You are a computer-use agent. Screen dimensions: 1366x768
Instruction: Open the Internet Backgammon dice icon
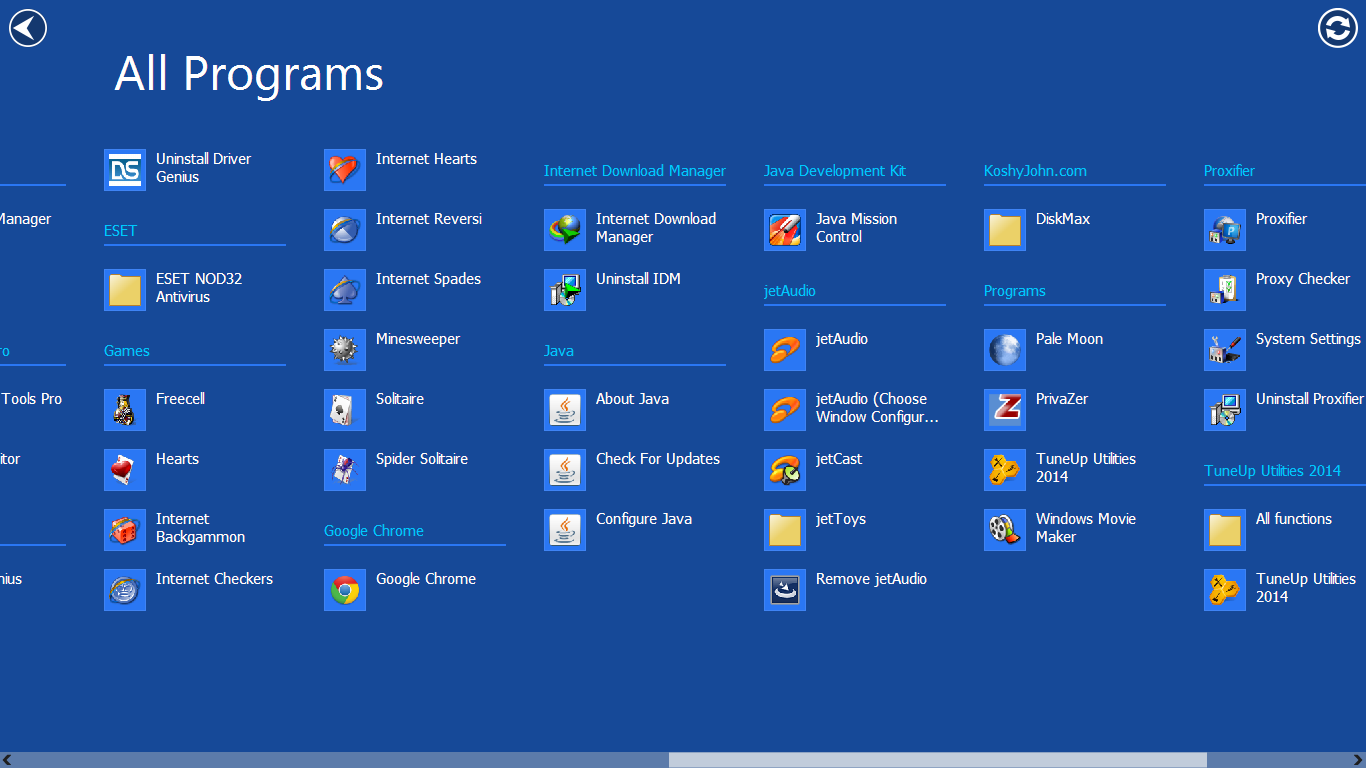[x=125, y=530]
